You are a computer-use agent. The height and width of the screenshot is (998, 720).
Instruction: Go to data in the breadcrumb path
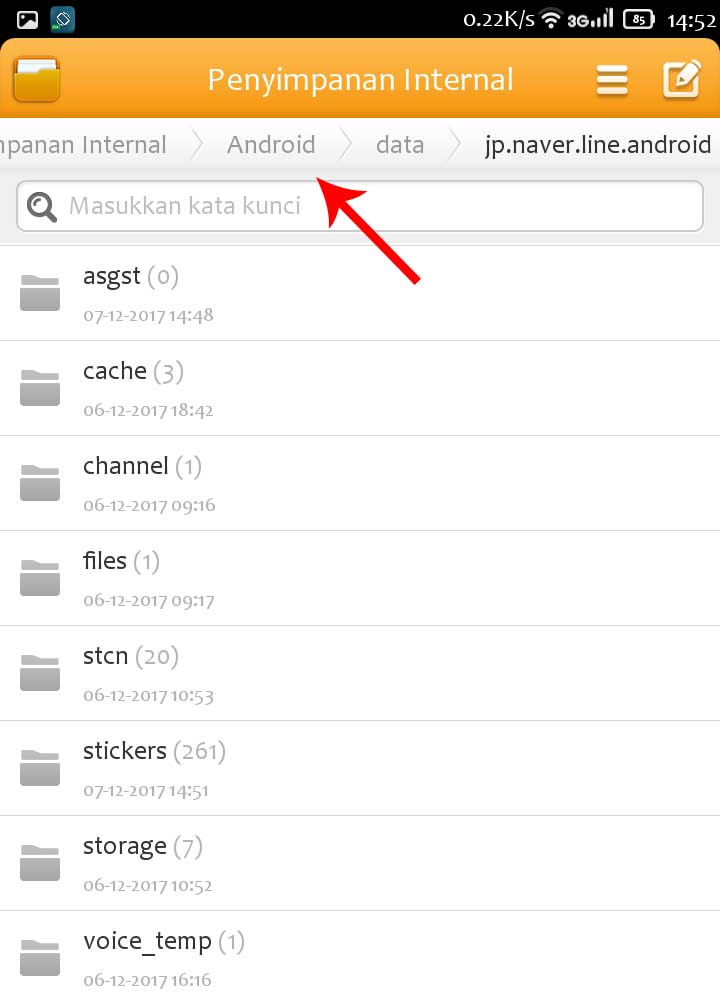pos(400,144)
